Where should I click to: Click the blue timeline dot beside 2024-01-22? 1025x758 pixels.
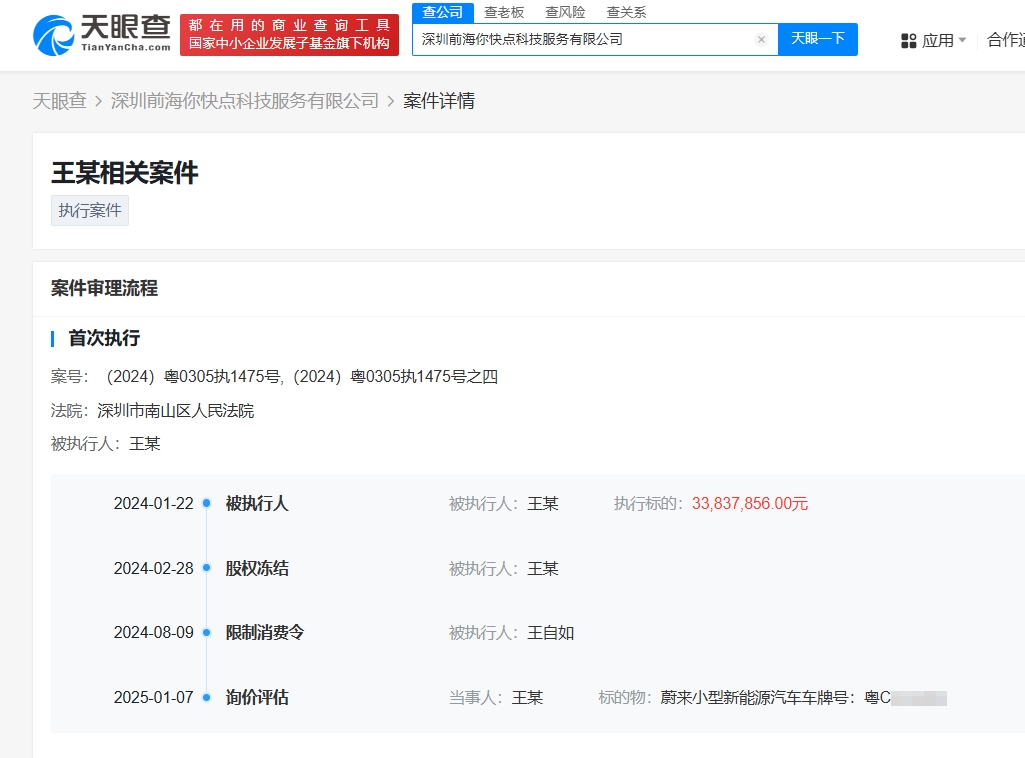click(207, 503)
